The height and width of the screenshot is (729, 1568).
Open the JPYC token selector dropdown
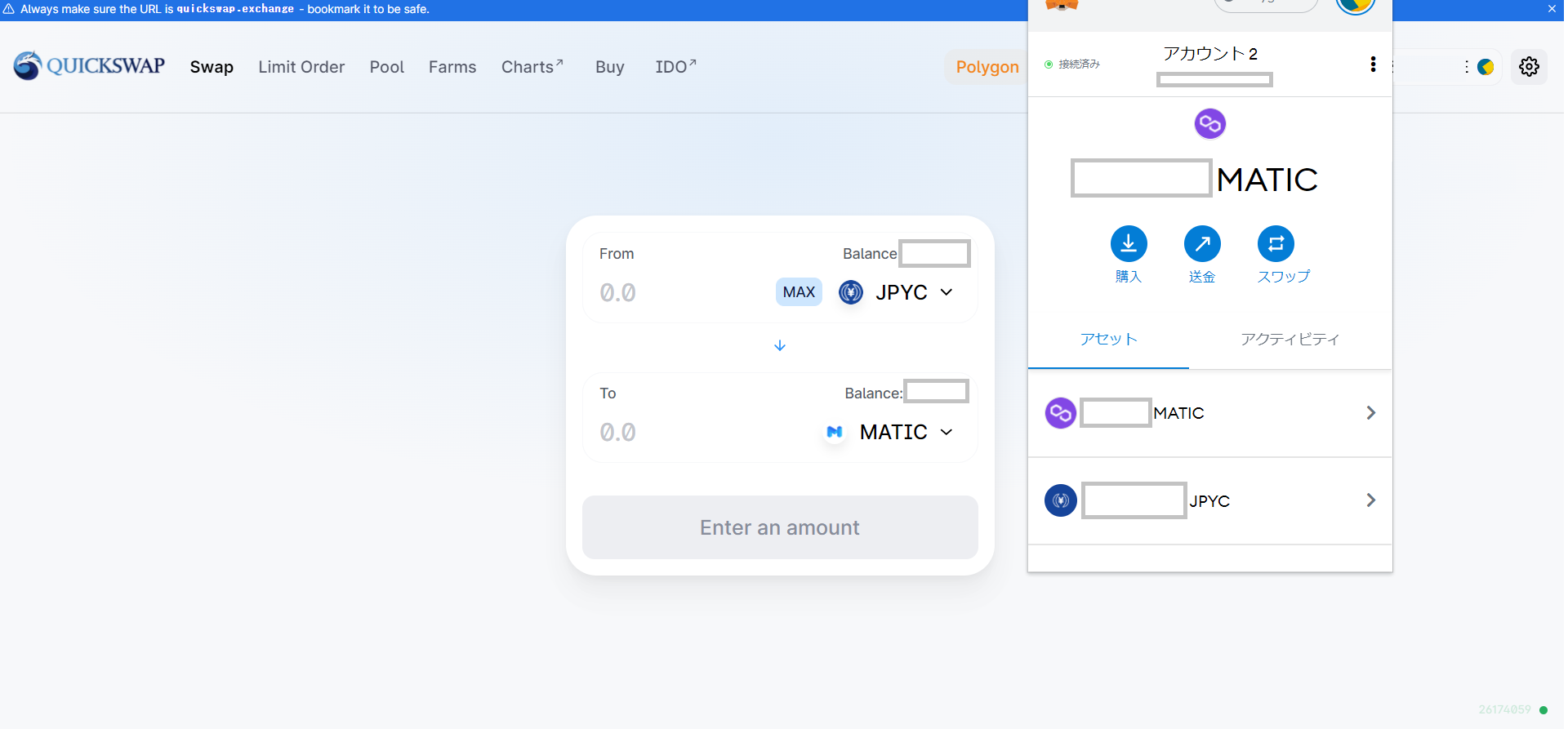[897, 292]
